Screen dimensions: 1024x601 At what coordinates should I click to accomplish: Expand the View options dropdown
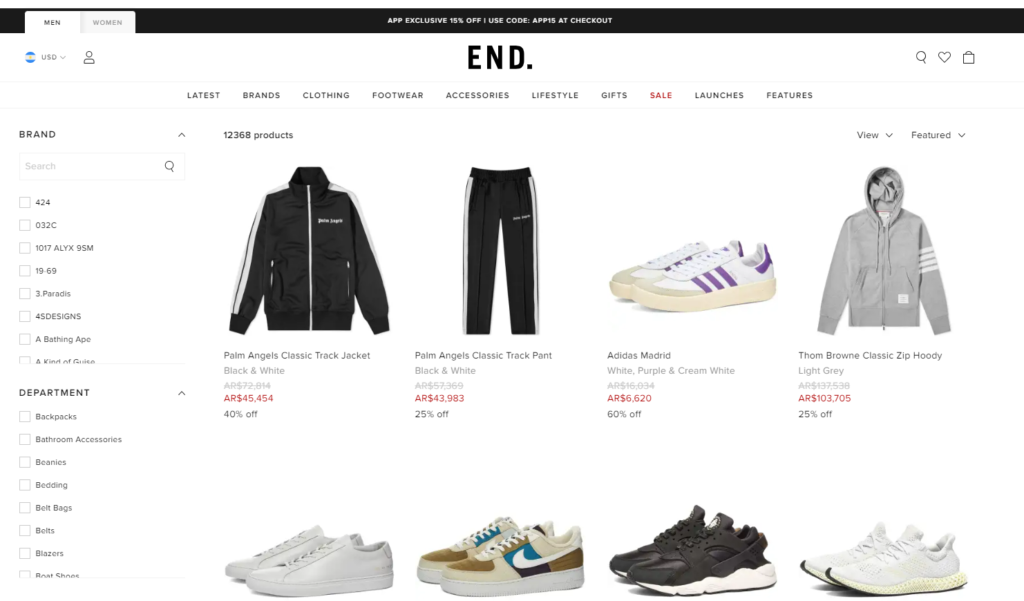click(x=874, y=135)
